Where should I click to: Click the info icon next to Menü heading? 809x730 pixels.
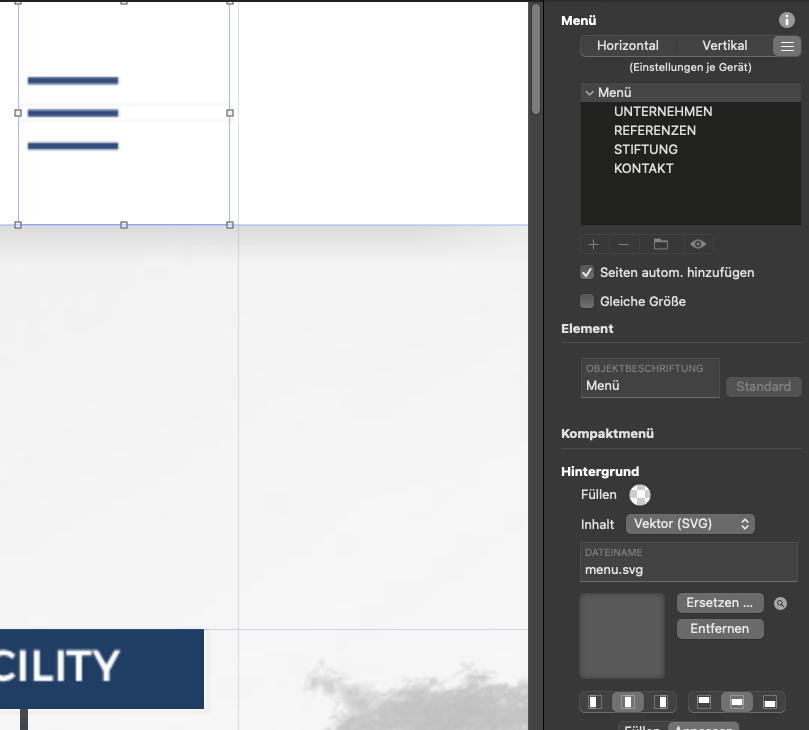coord(787,20)
